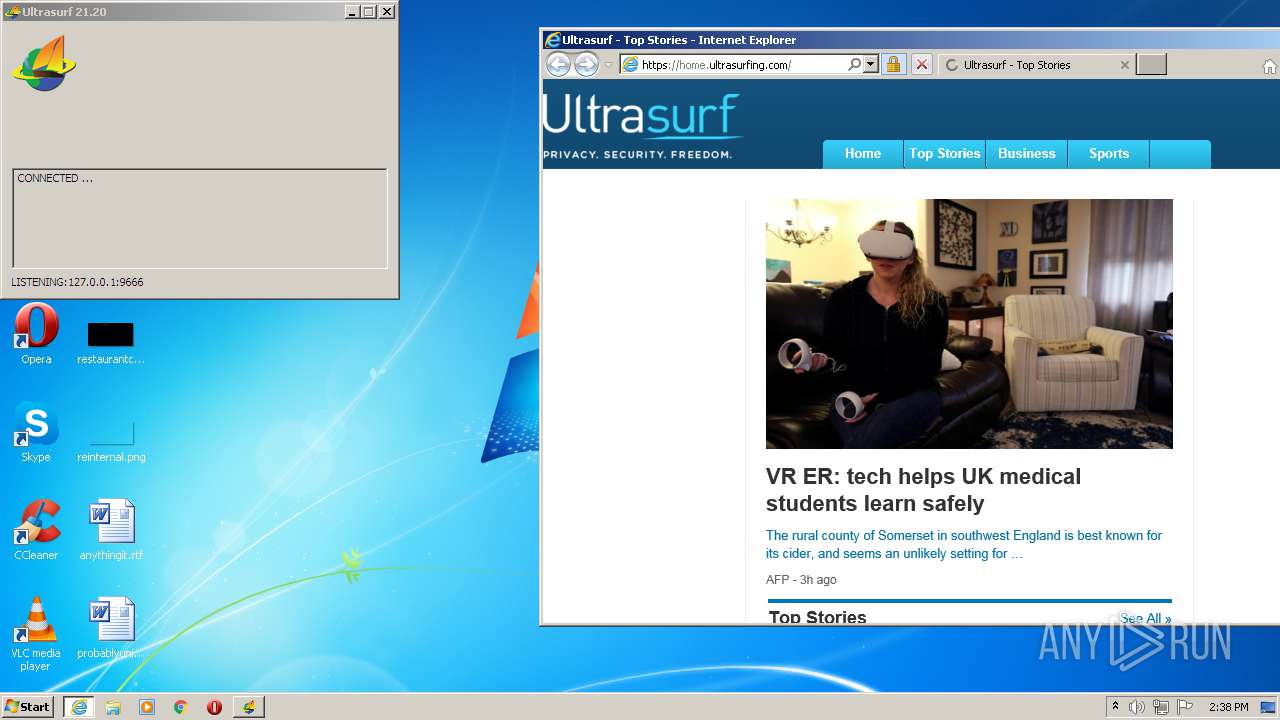Click the security lock icon
Viewport: 1280px width, 720px height.
point(893,64)
